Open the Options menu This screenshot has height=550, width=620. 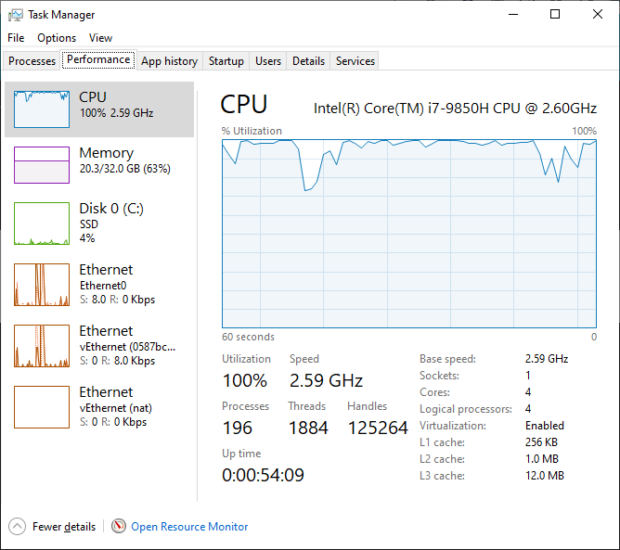click(57, 38)
